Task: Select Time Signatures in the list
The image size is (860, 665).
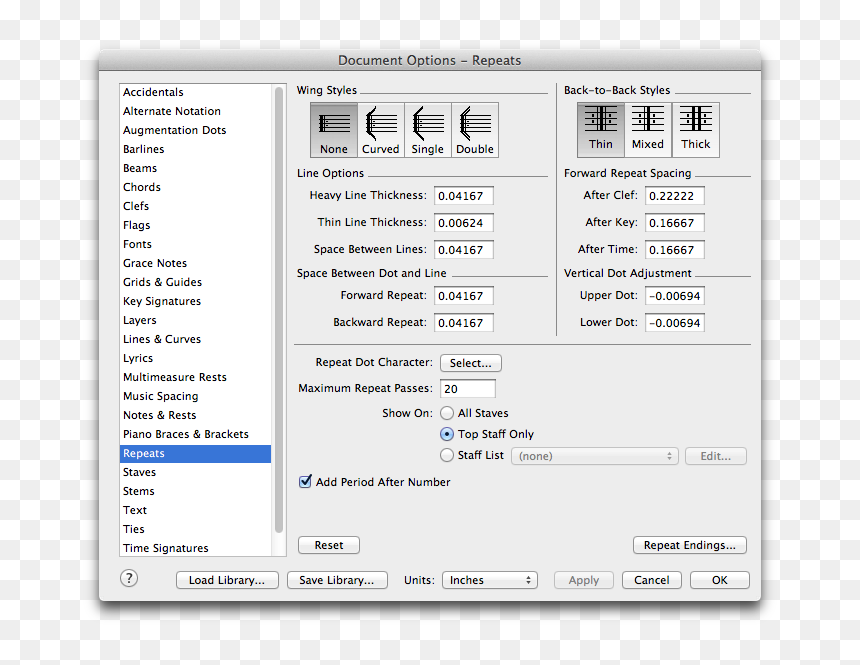Action: pyautogui.click(x=195, y=548)
